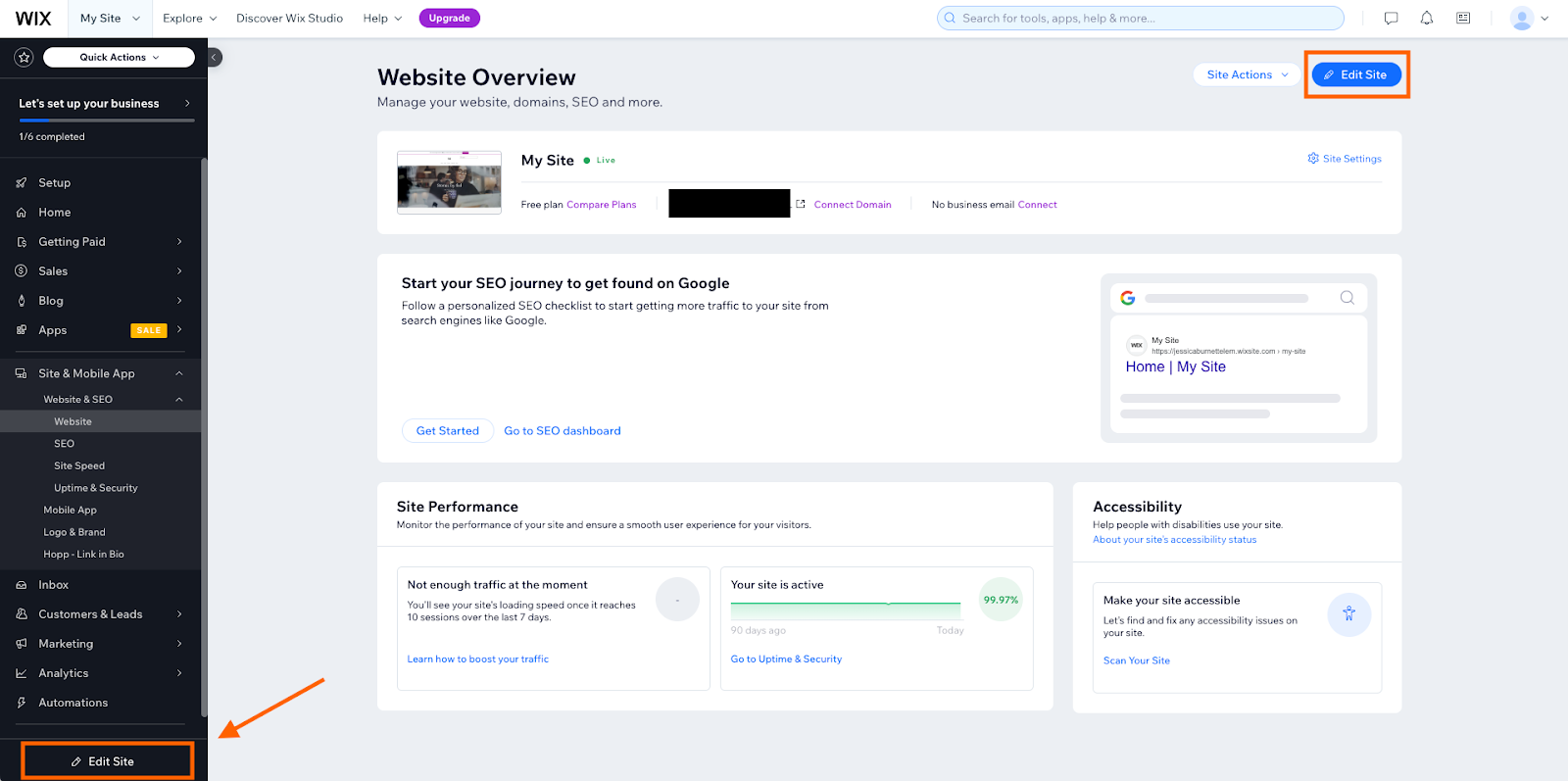1568x781 pixels.
Task: Click the star icon beside Quick Actions
Action: (24, 58)
